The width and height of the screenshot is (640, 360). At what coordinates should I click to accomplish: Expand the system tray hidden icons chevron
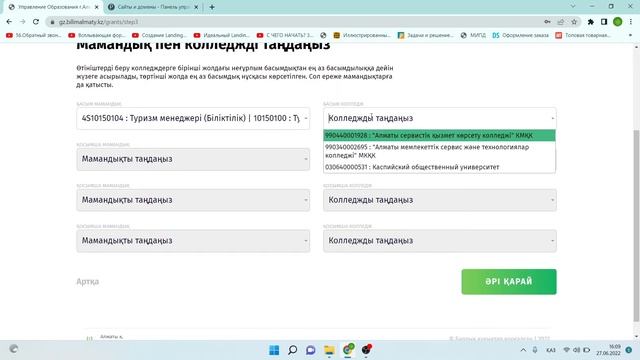click(523, 350)
